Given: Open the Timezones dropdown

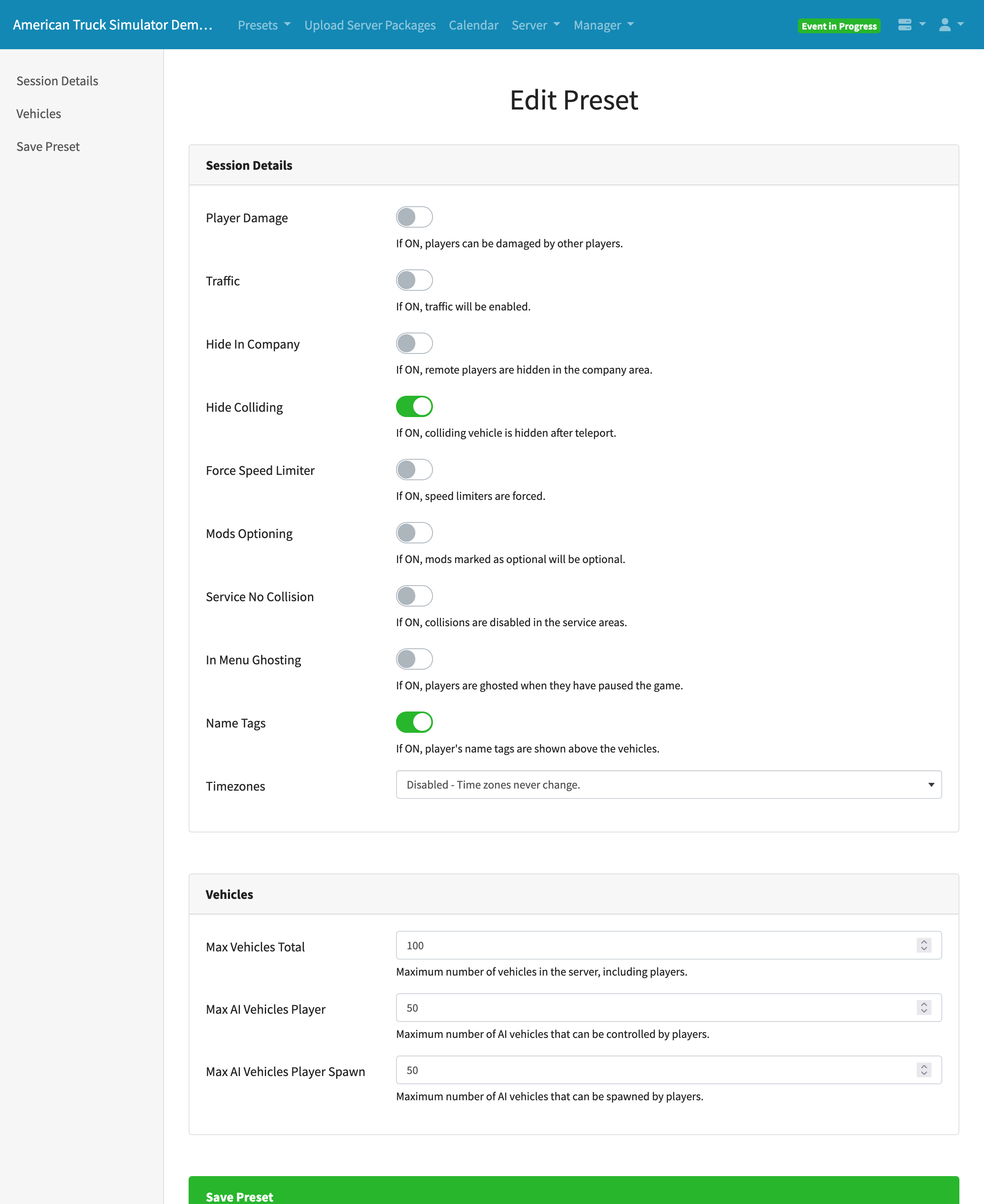Looking at the screenshot, I should (x=668, y=784).
